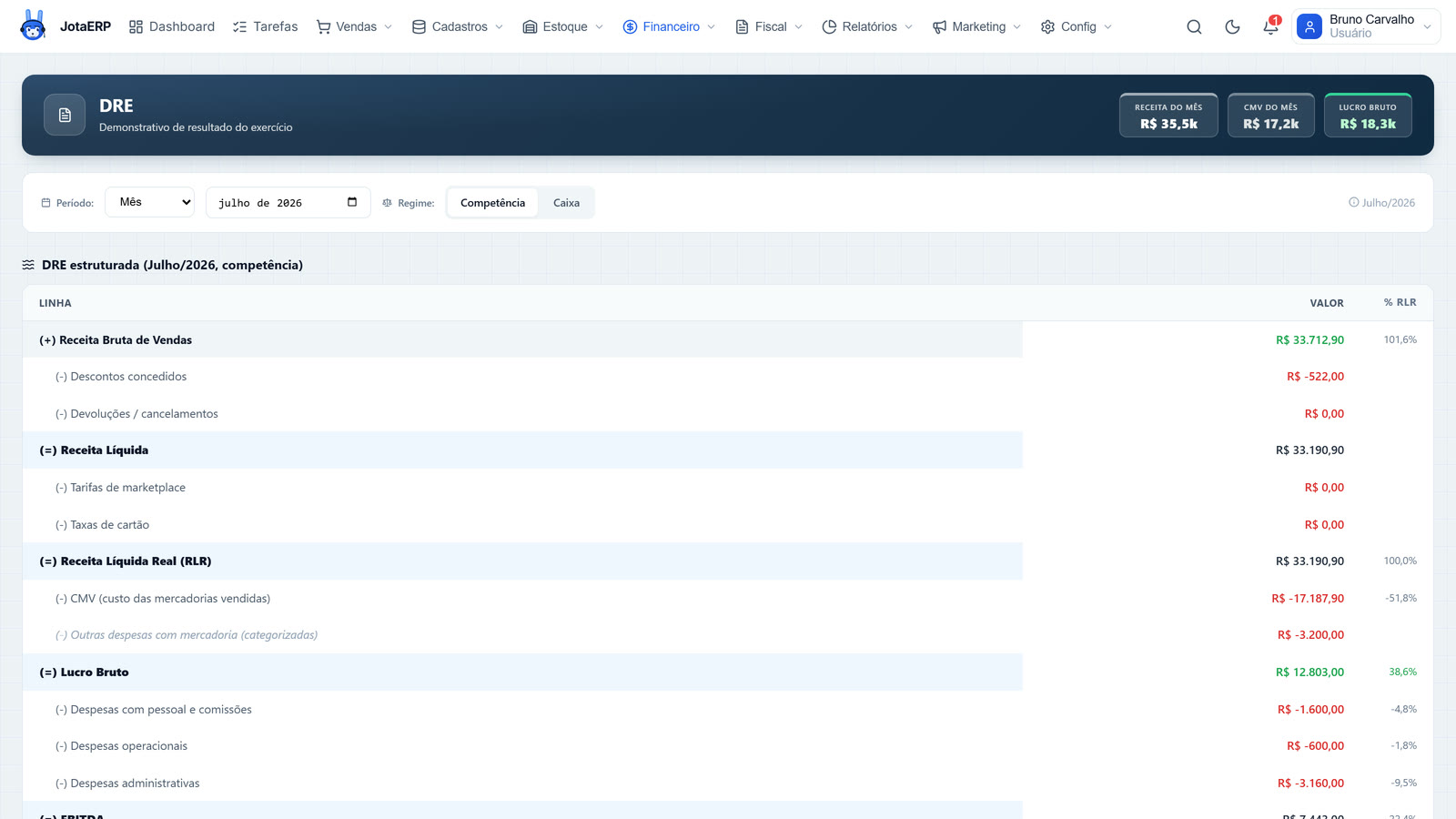This screenshot has width=1456, height=819.
Task: Toggle dark mode moon icon
Action: tap(1232, 27)
